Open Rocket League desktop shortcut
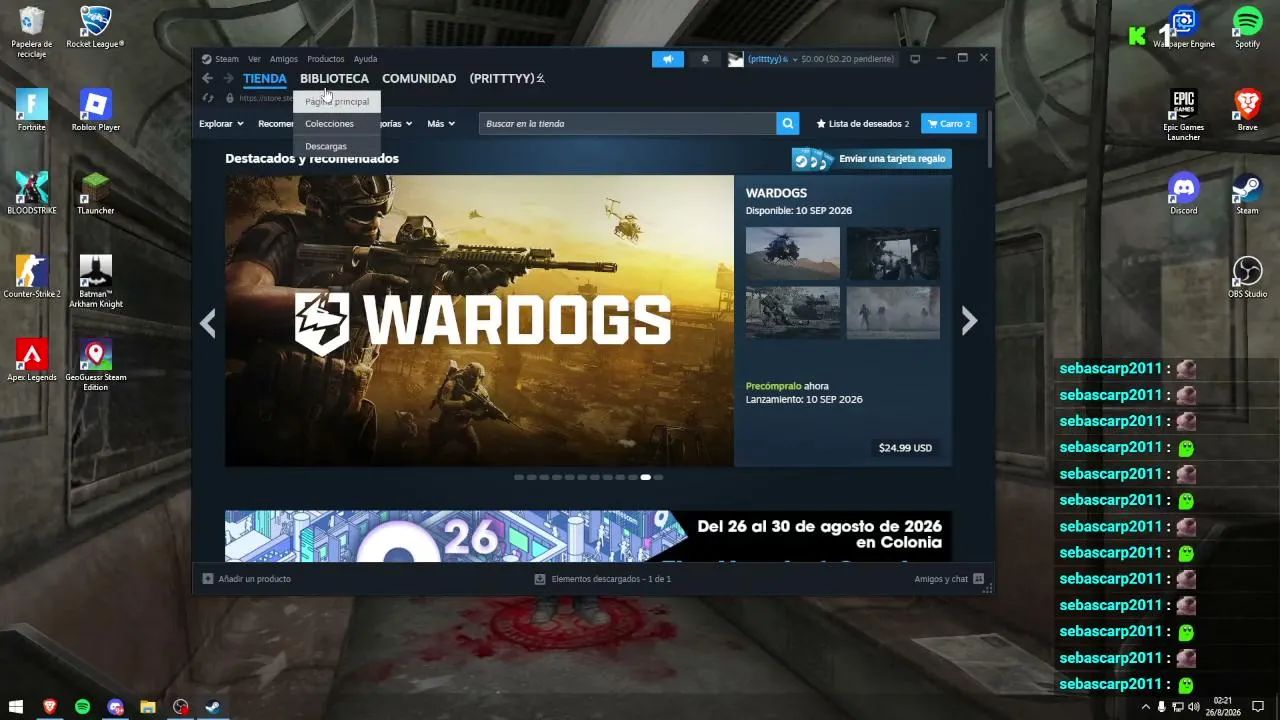This screenshot has height=720, width=1280. click(95, 27)
